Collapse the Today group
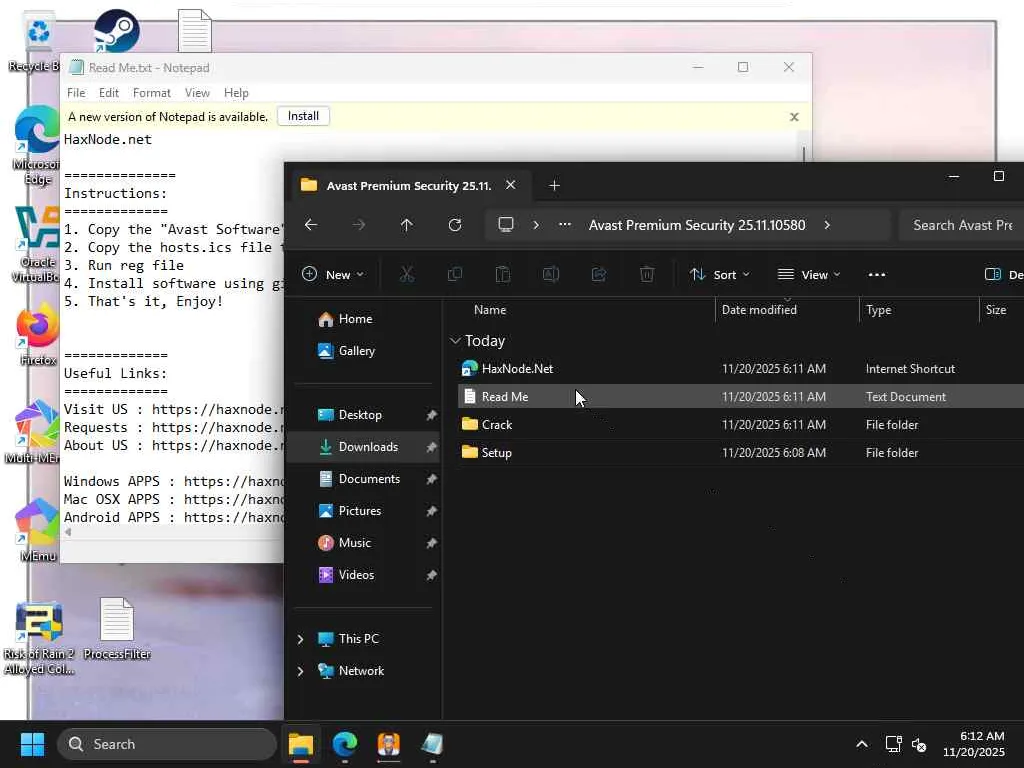Screen dimensions: 1024x768 click(455, 340)
